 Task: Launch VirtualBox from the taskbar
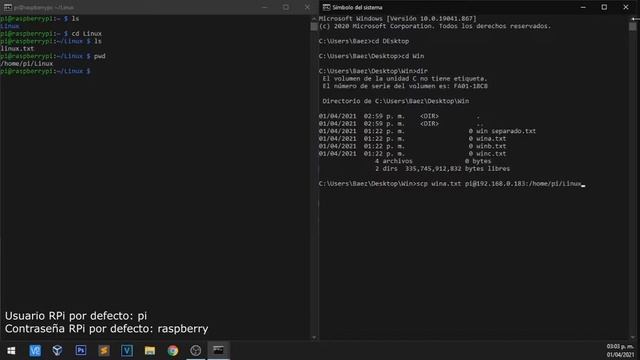[57, 350]
